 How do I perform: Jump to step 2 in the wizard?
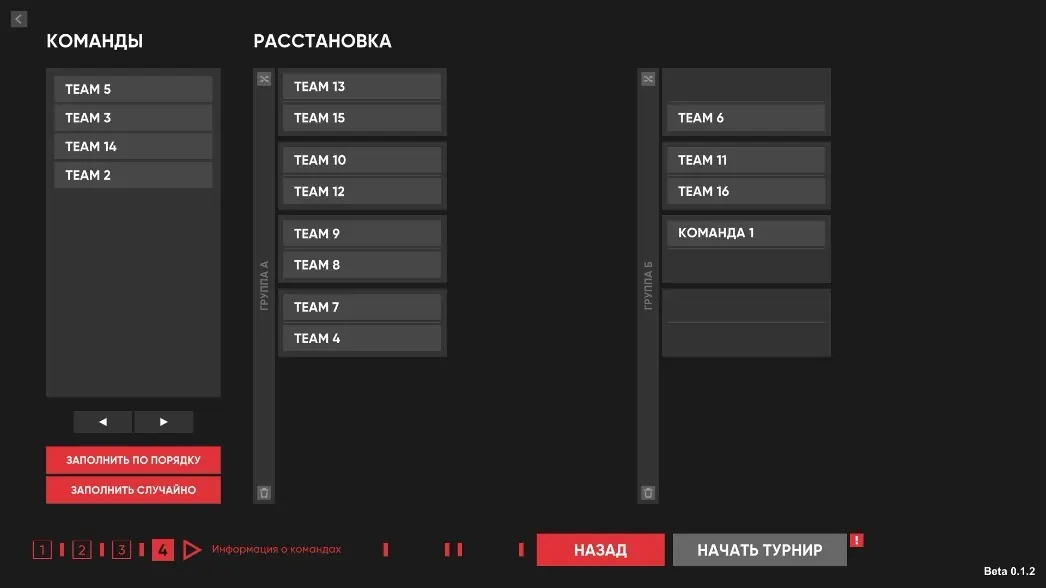pyautogui.click(x=81, y=549)
